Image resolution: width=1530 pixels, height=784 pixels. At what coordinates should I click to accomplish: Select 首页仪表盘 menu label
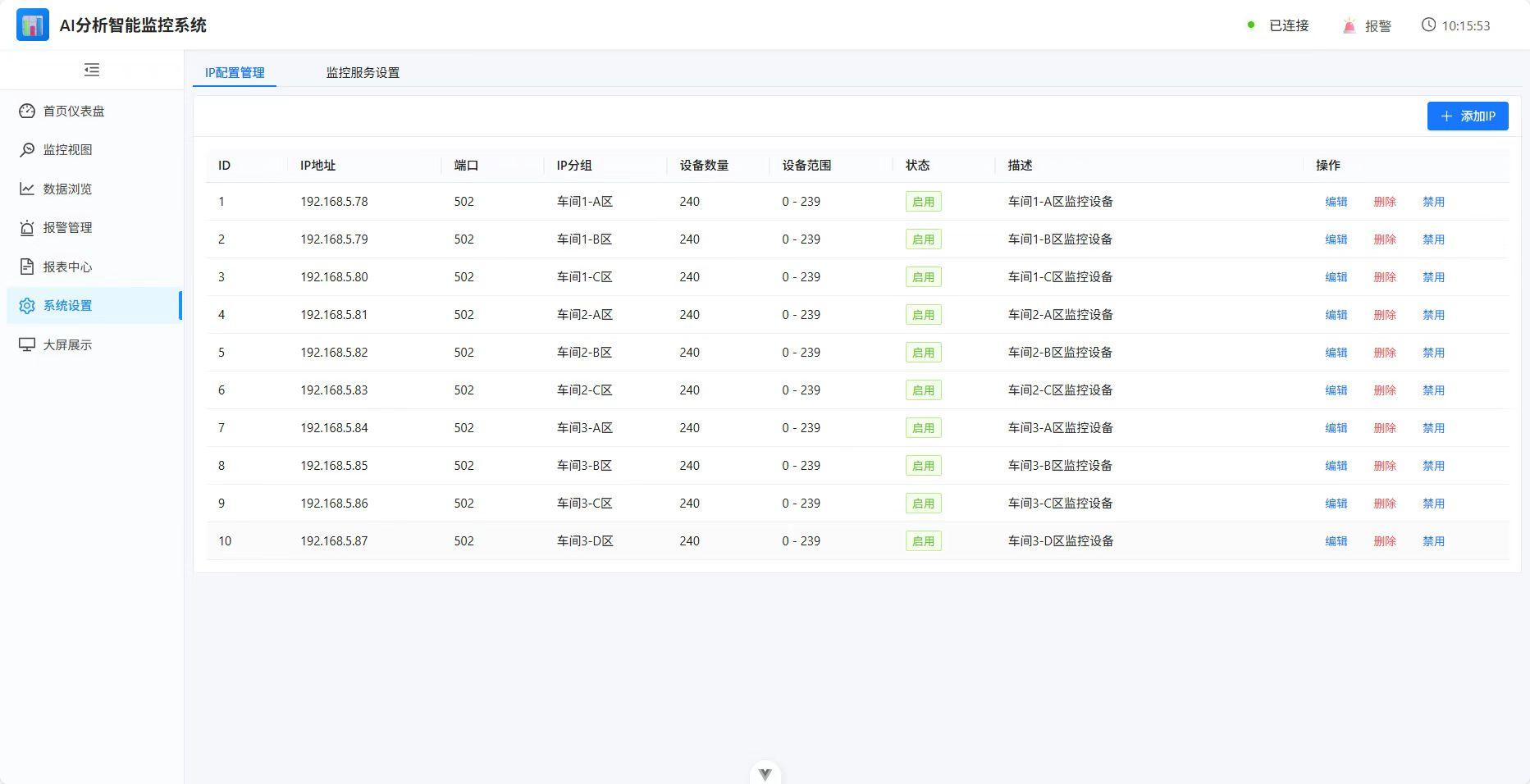point(74,111)
